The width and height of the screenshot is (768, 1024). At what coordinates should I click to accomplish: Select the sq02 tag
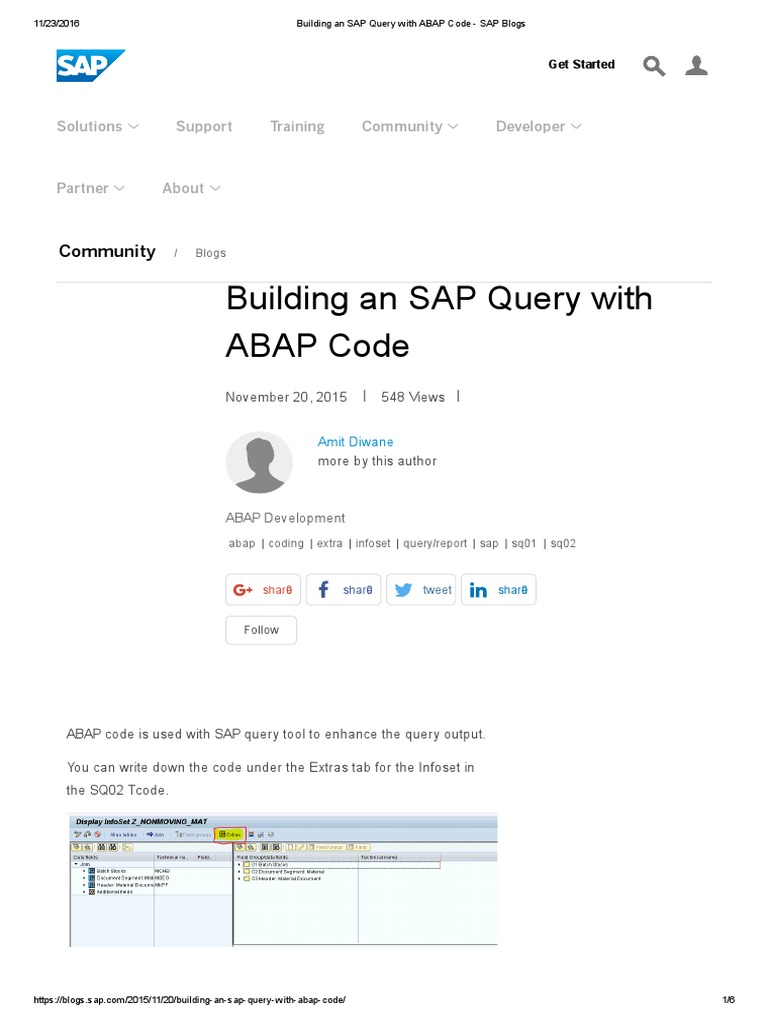(563, 543)
